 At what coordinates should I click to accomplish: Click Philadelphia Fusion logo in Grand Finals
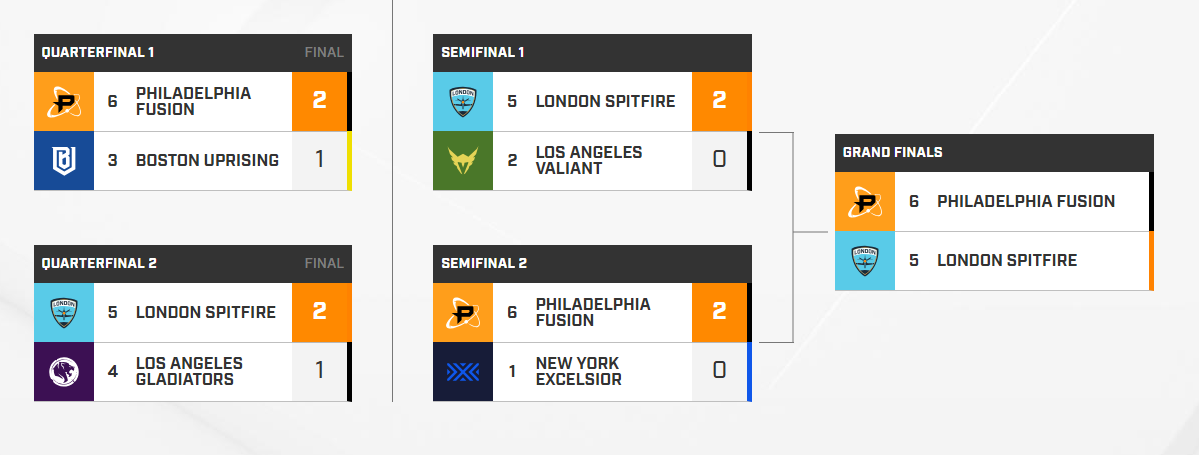(865, 202)
